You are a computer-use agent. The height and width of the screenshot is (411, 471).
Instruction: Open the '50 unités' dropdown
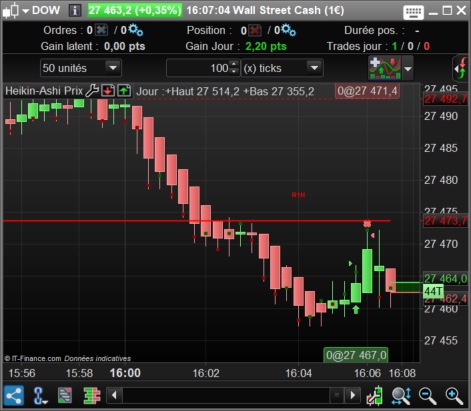coord(81,68)
